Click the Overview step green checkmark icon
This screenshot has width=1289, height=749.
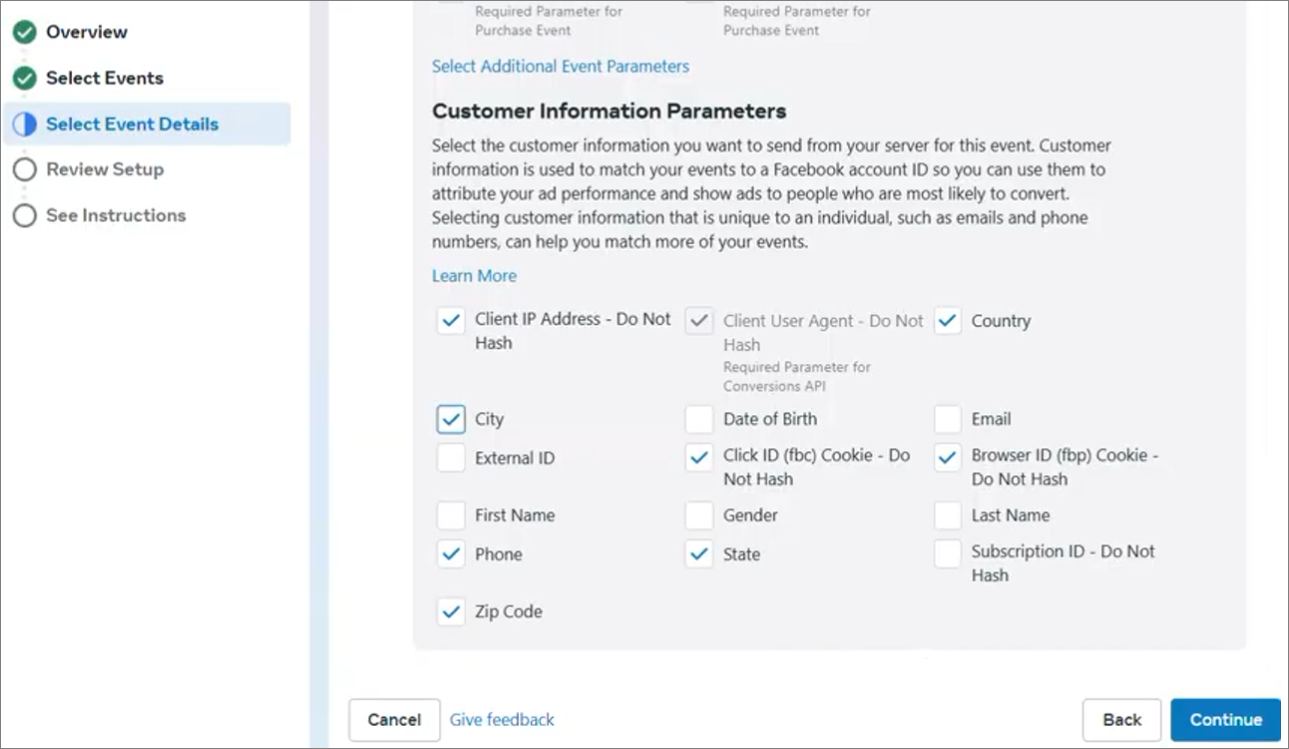[x=24, y=32]
